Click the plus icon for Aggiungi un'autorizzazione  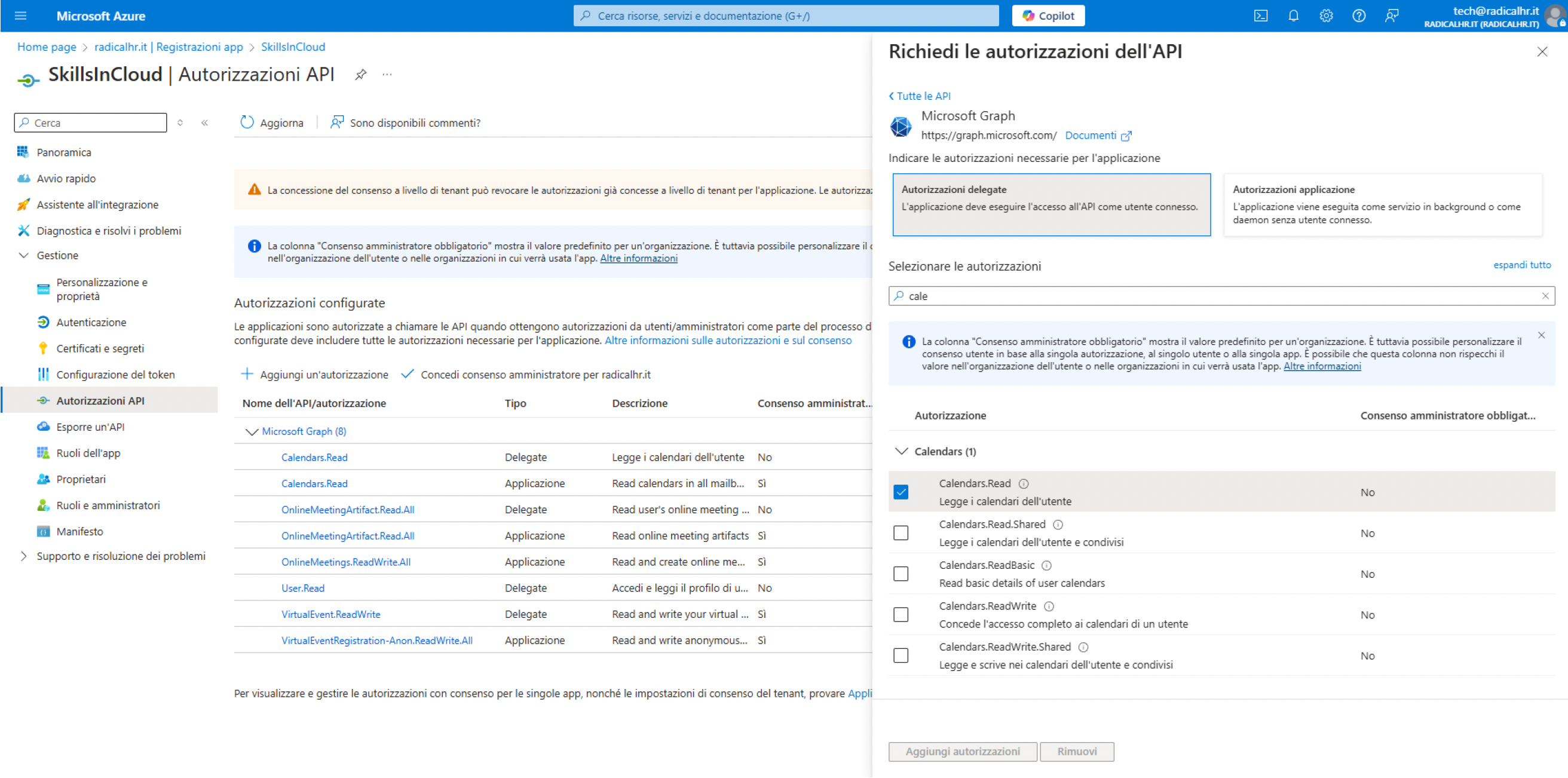[x=247, y=375]
